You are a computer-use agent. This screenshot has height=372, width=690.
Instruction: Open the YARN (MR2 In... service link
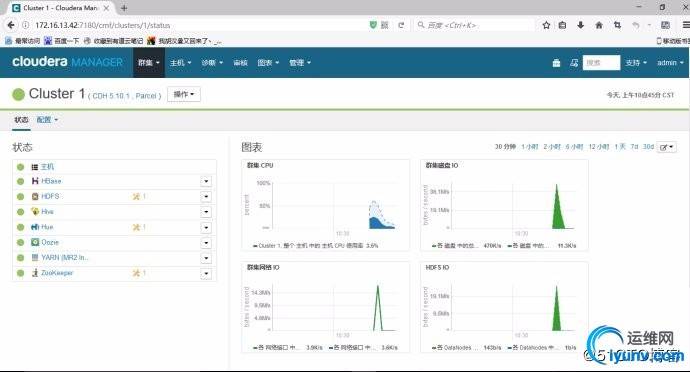[x=65, y=258]
